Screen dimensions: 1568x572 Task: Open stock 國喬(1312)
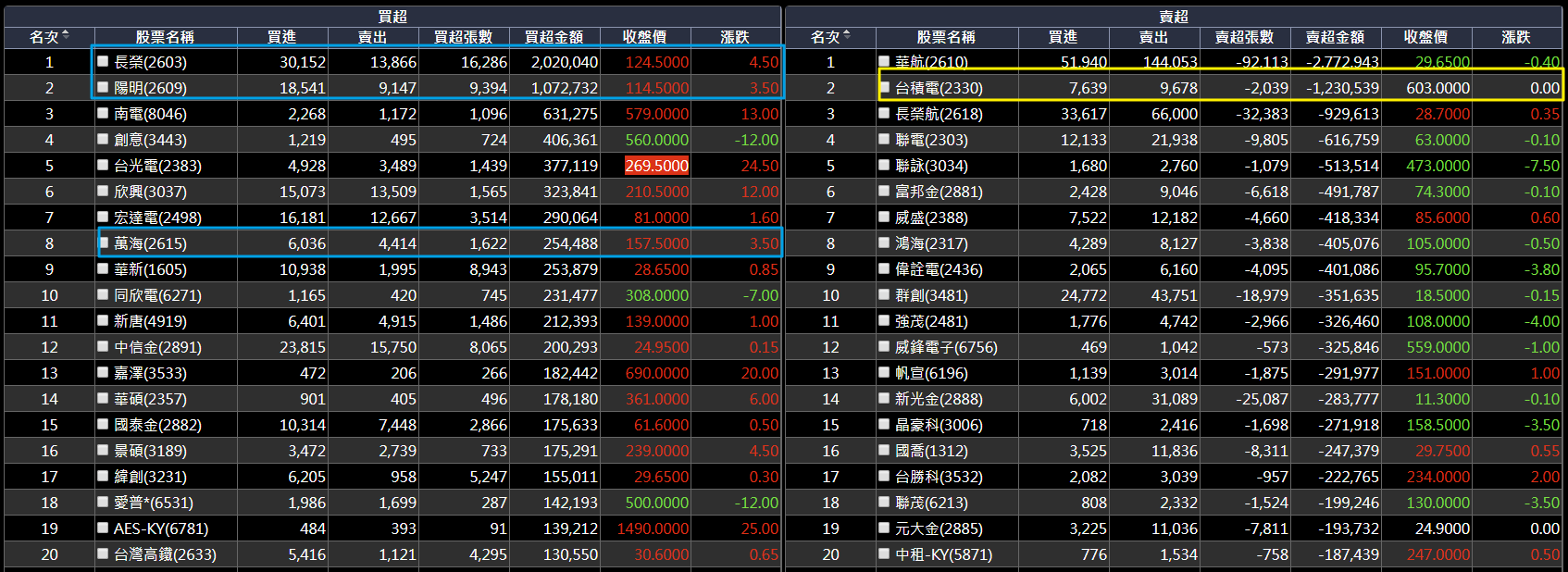tap(931, 451)
